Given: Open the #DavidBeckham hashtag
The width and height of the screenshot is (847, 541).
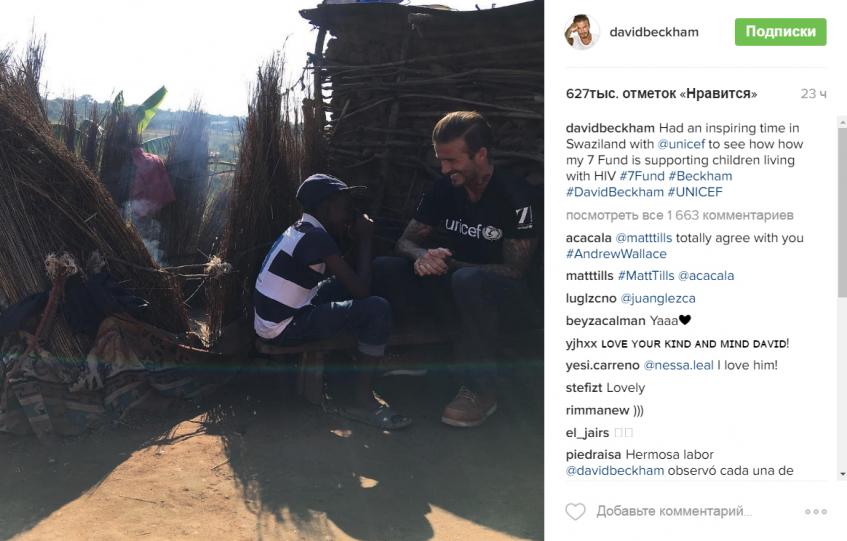Looking at the screenshot, I should (x=615, y=192).
